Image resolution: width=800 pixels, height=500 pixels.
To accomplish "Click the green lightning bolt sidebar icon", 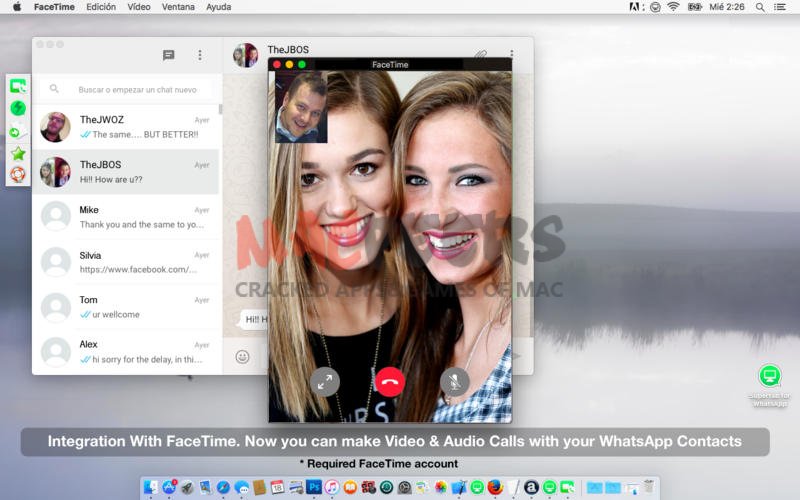I will coord(18,109).
